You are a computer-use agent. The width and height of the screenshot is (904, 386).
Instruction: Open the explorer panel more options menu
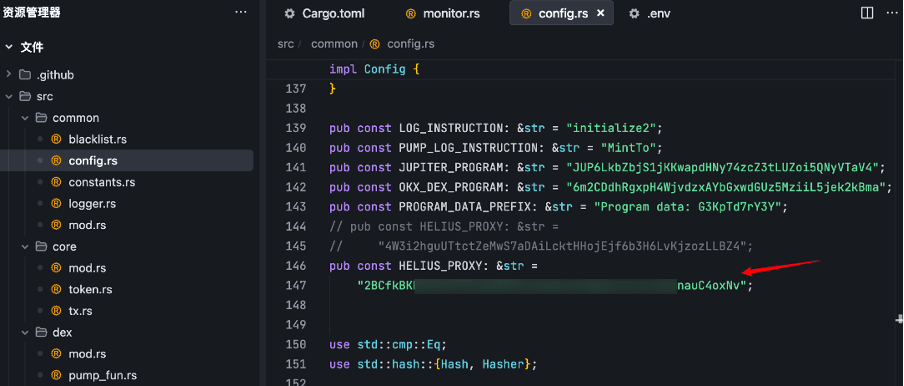(241, 13)
